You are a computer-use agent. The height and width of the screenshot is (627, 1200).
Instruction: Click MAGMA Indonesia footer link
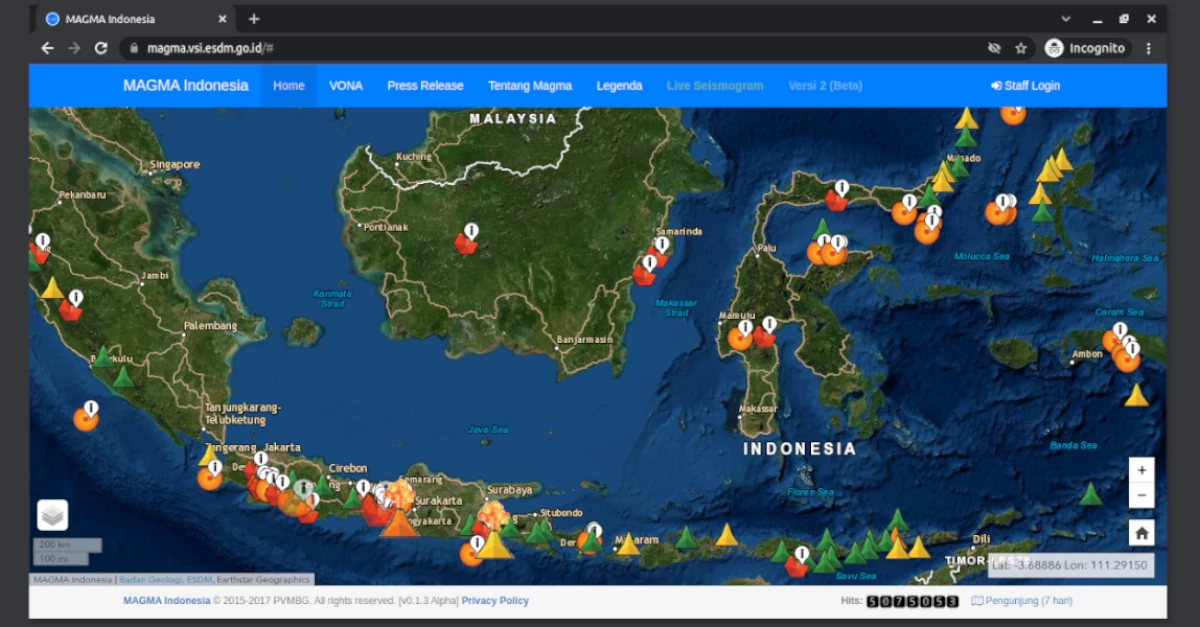coord(167,601)
